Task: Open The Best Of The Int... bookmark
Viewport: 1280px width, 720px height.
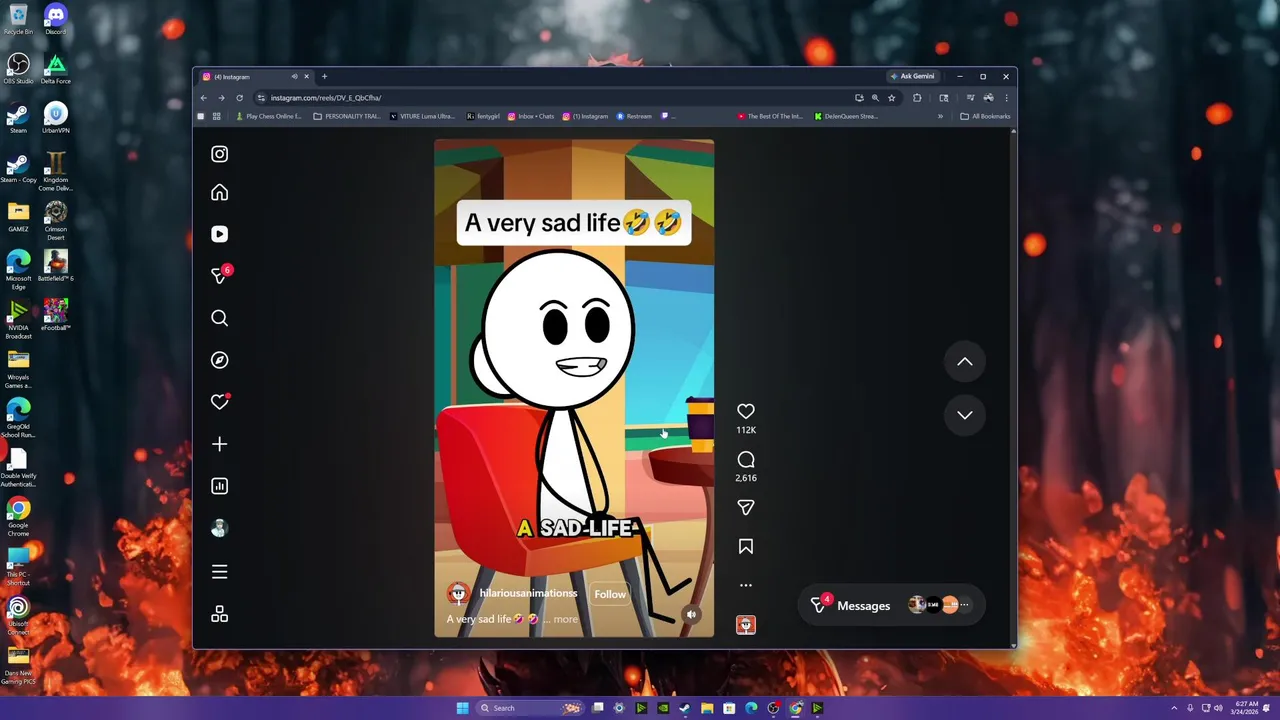Action: pyautogui.click(x=770, y=116)
